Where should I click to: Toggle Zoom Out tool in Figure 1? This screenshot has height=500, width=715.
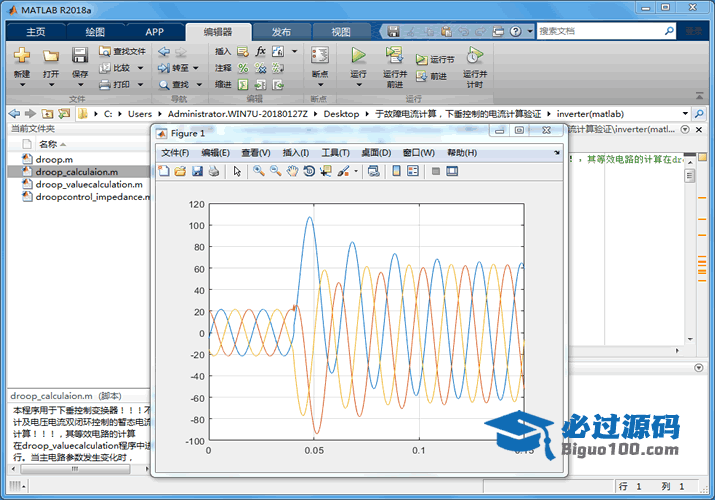click(x=275, y=171)
